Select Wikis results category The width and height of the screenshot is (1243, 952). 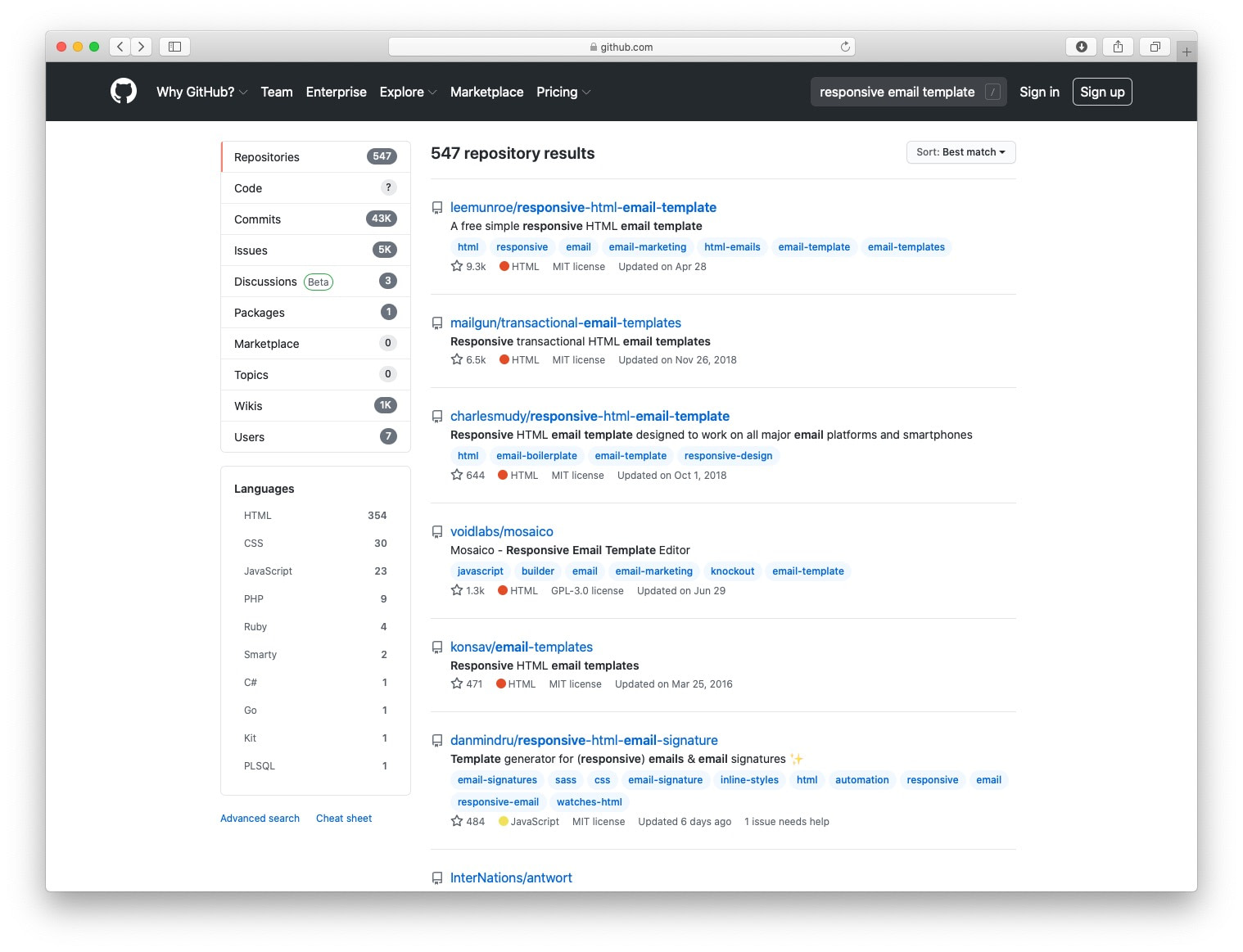(x=315, y=406)
